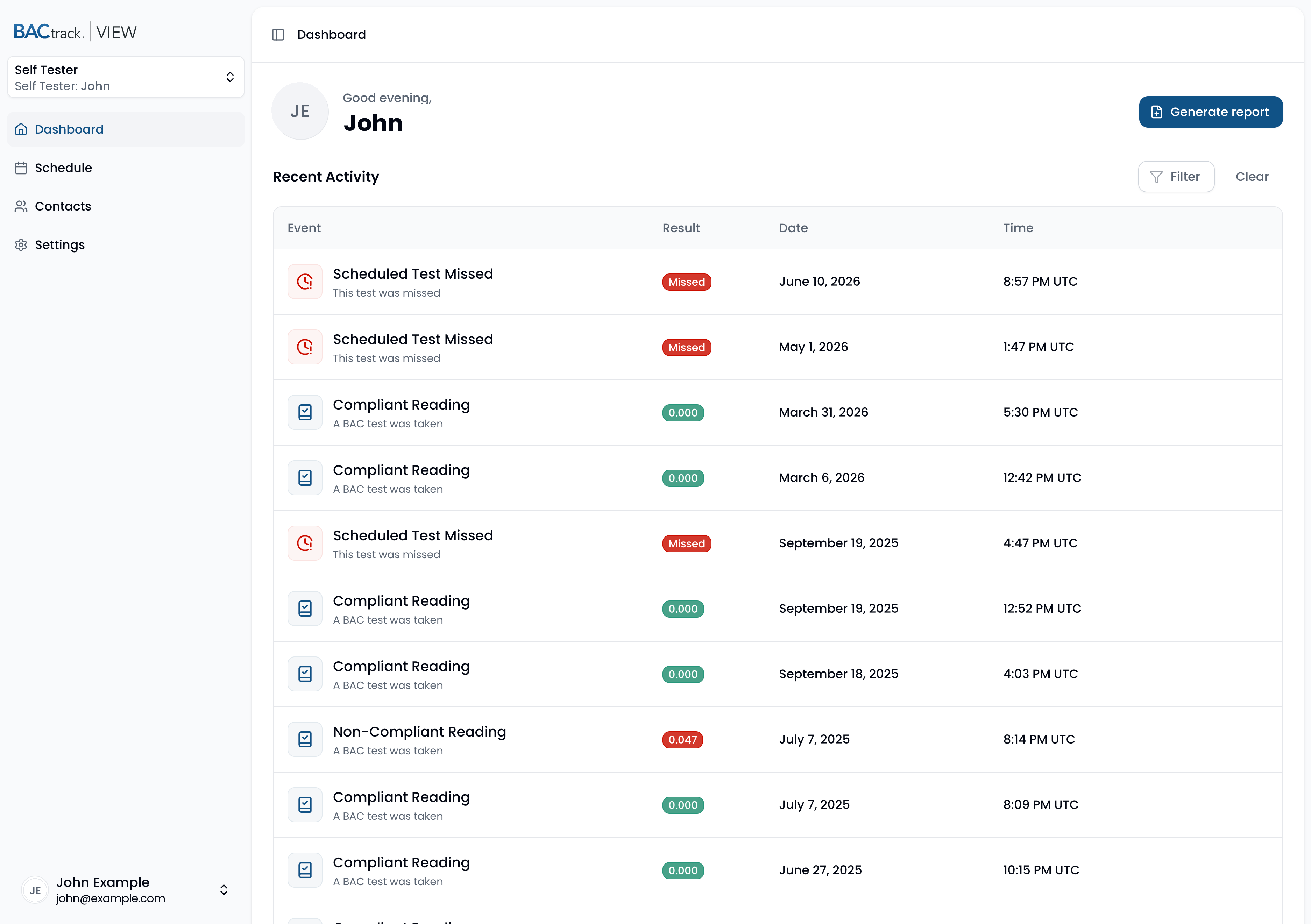Click the time 8:57 PM UTC

1040,282
